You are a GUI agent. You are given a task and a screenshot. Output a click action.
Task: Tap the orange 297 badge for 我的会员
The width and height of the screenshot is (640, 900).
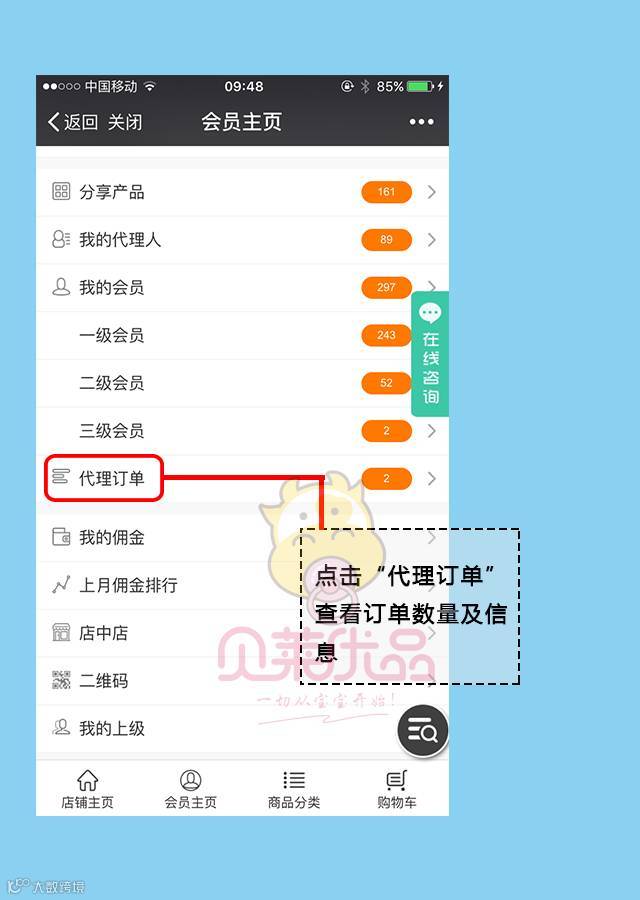click(386, 287)
